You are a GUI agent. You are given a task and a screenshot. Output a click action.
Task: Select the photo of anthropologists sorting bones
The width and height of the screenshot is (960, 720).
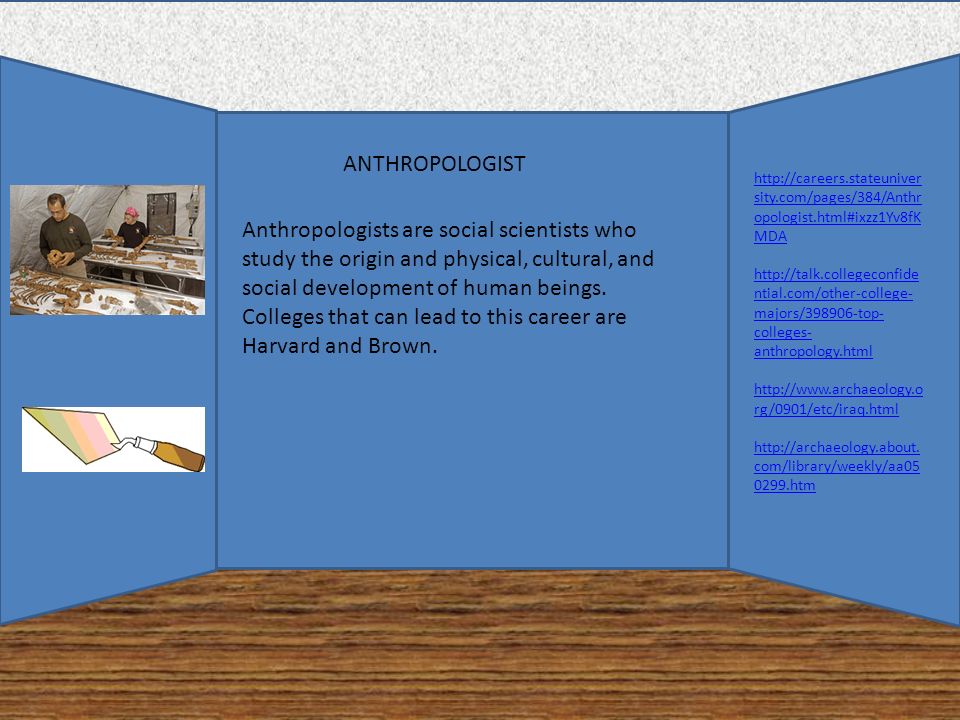(107, 250)
